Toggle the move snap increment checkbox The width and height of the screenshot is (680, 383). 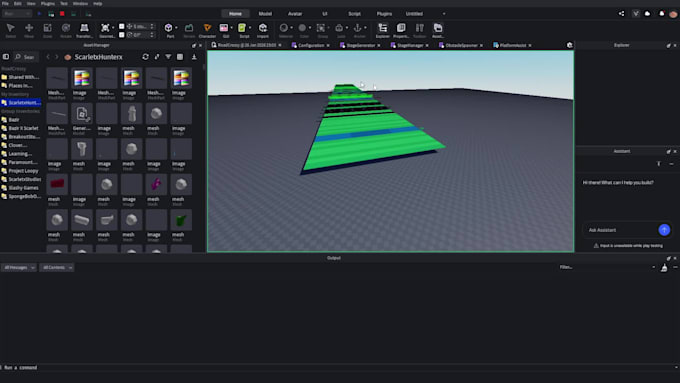pyautogui.click(x=122, y=26)
